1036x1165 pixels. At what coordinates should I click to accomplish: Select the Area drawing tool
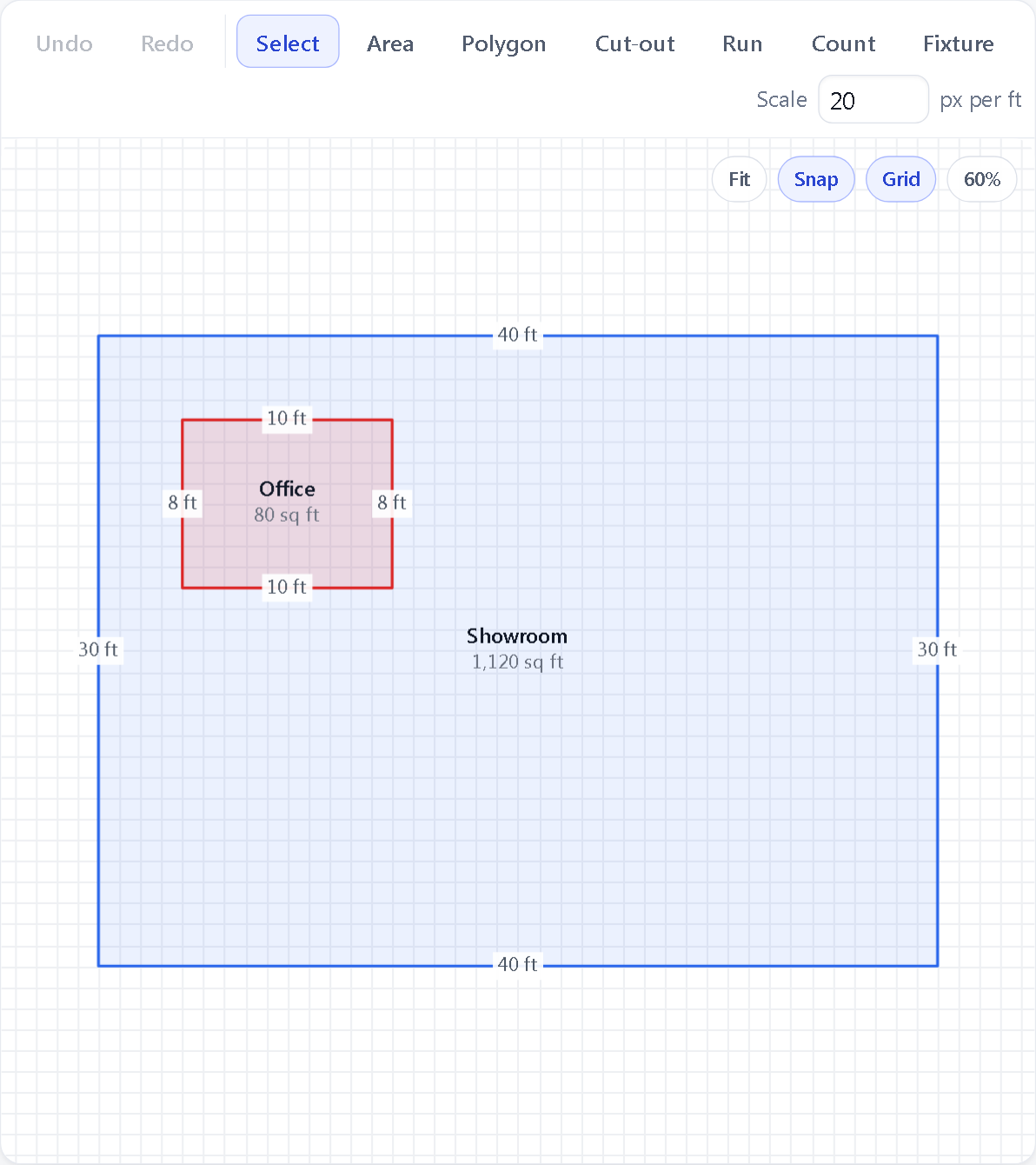[390, 43]
